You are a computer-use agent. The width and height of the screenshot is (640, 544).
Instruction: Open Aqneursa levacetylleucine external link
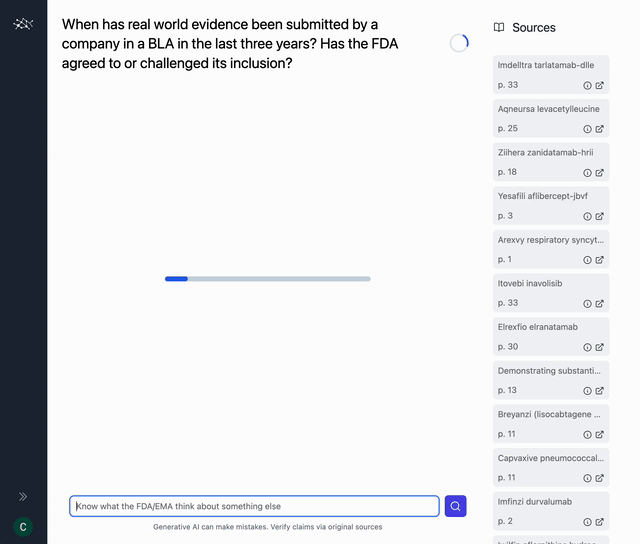tap(600, 129)
